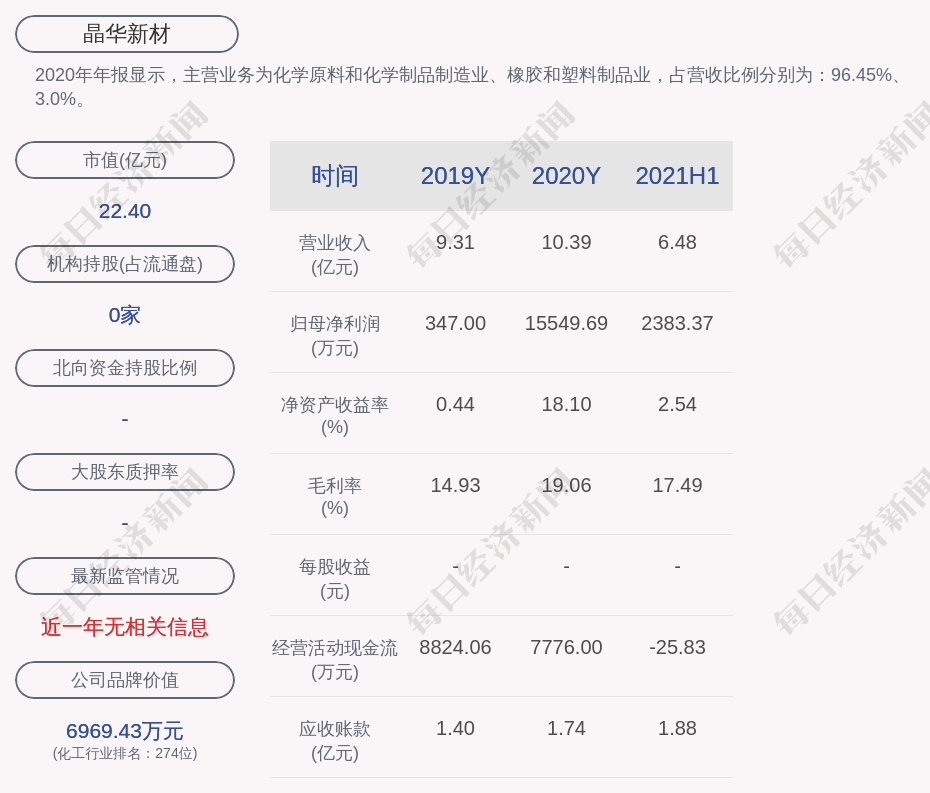Click the red 近一年无相关信息 text

125,627
